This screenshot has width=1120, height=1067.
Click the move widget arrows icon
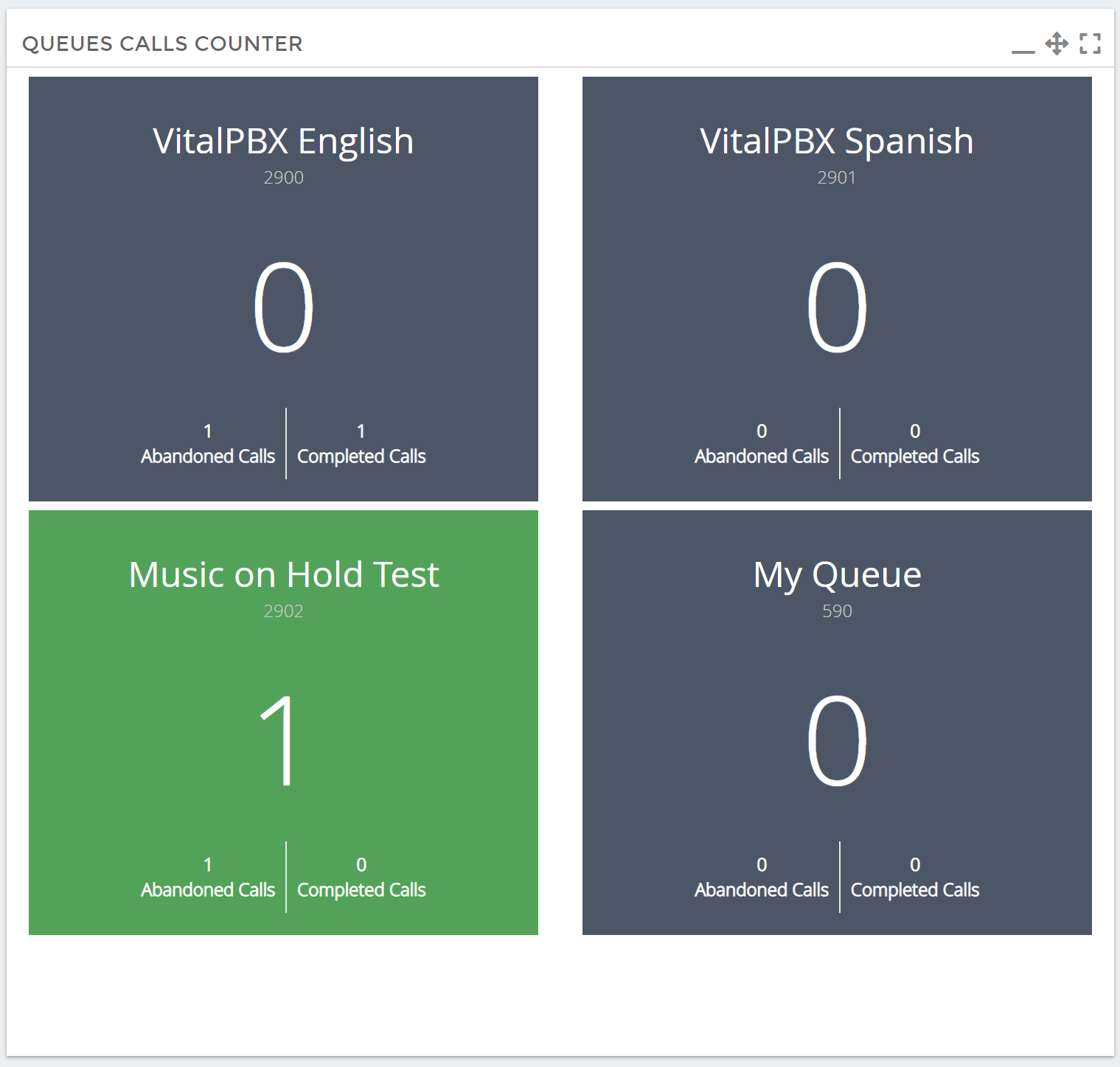(x=1057, y=44)
